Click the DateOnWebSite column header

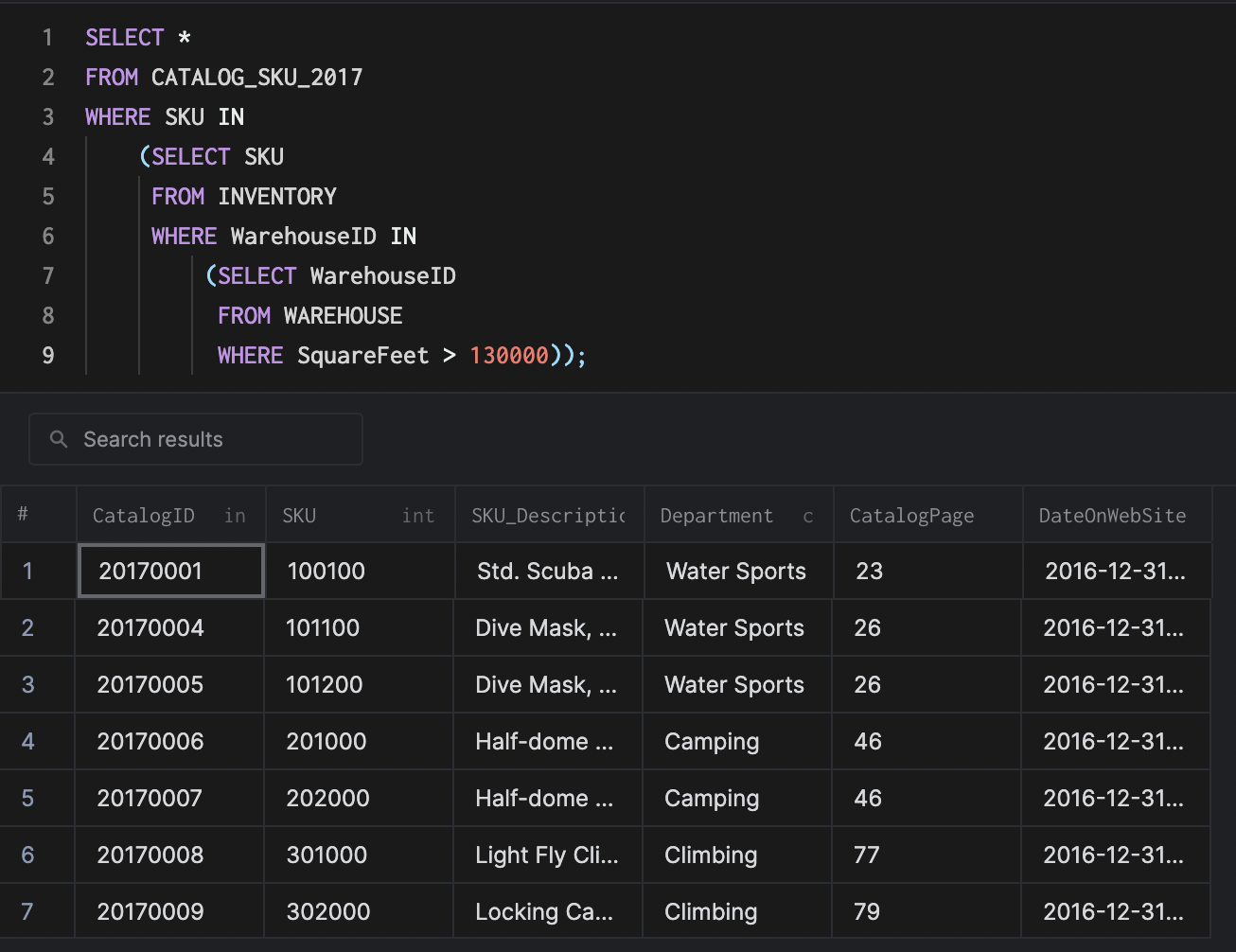[1112, 516]
